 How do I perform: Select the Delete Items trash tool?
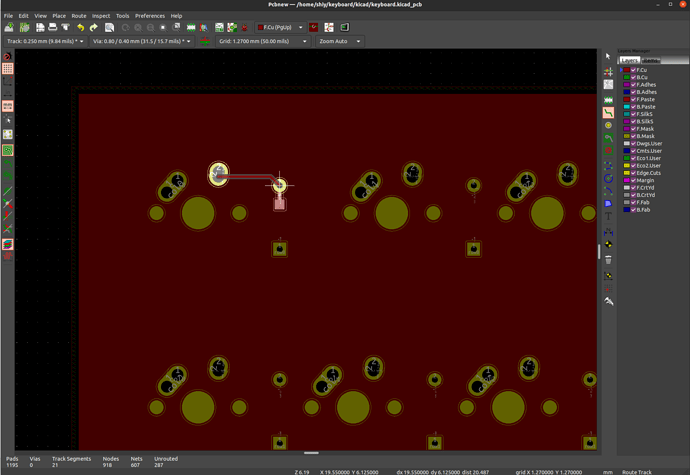[608, 260]
